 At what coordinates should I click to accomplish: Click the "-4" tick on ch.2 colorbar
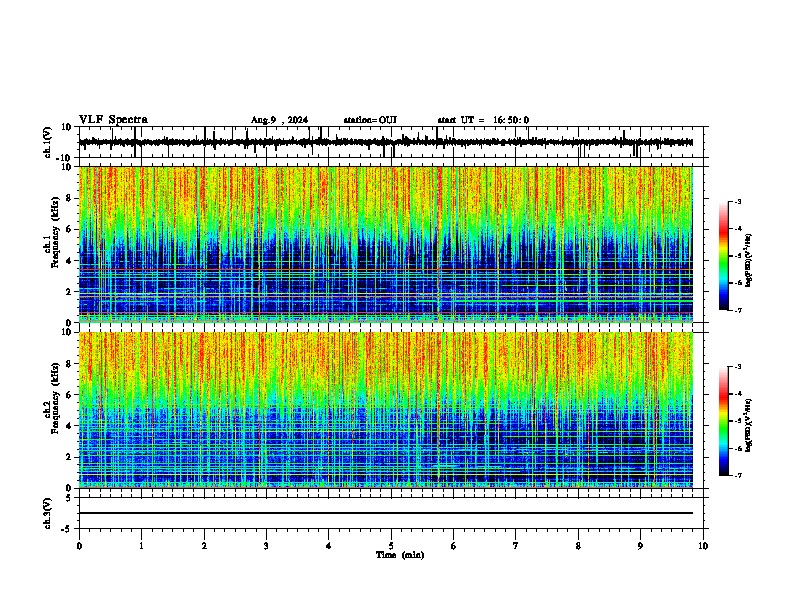click(x=737, y=394)
